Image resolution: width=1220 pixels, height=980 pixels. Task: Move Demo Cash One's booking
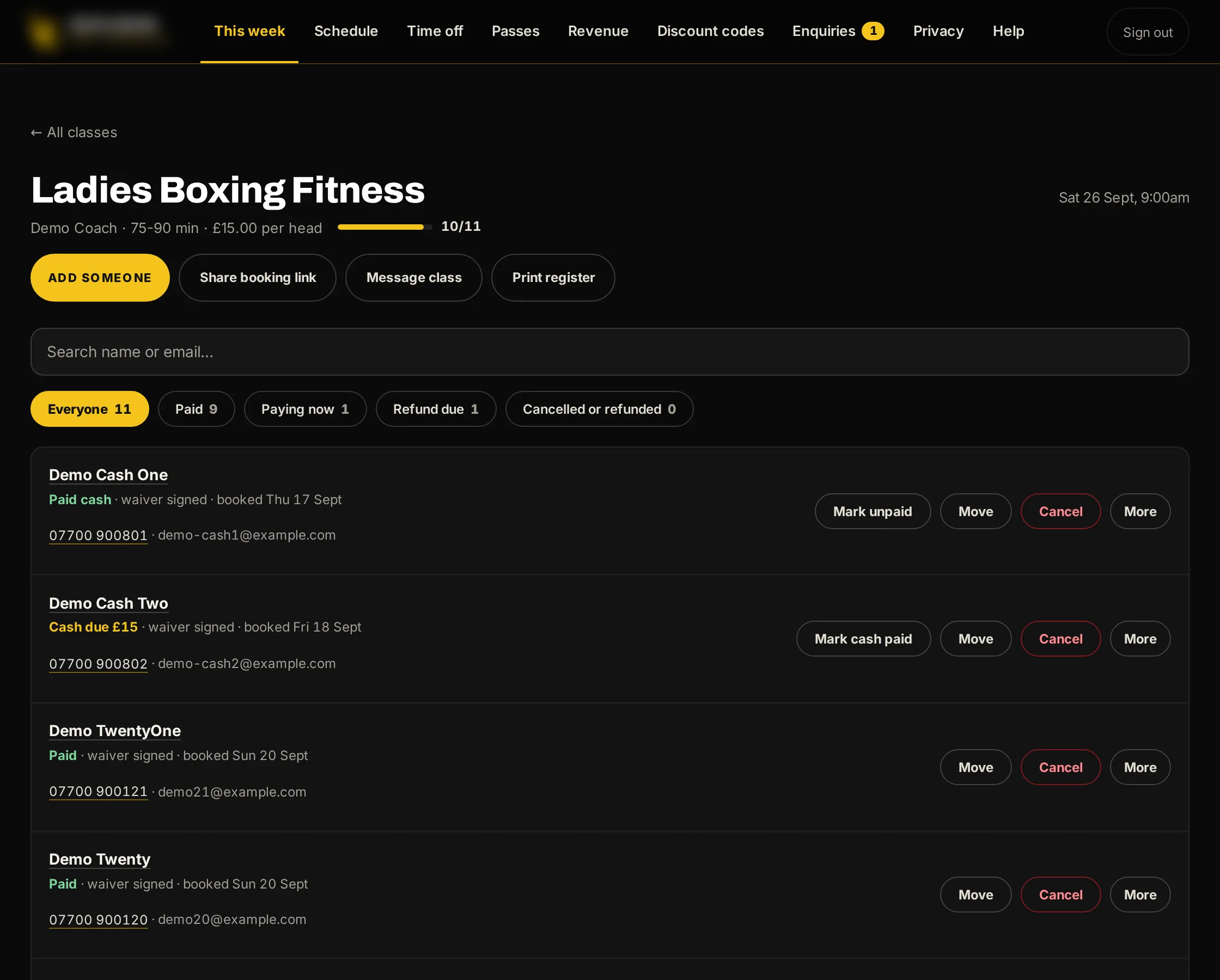point(975,511)
